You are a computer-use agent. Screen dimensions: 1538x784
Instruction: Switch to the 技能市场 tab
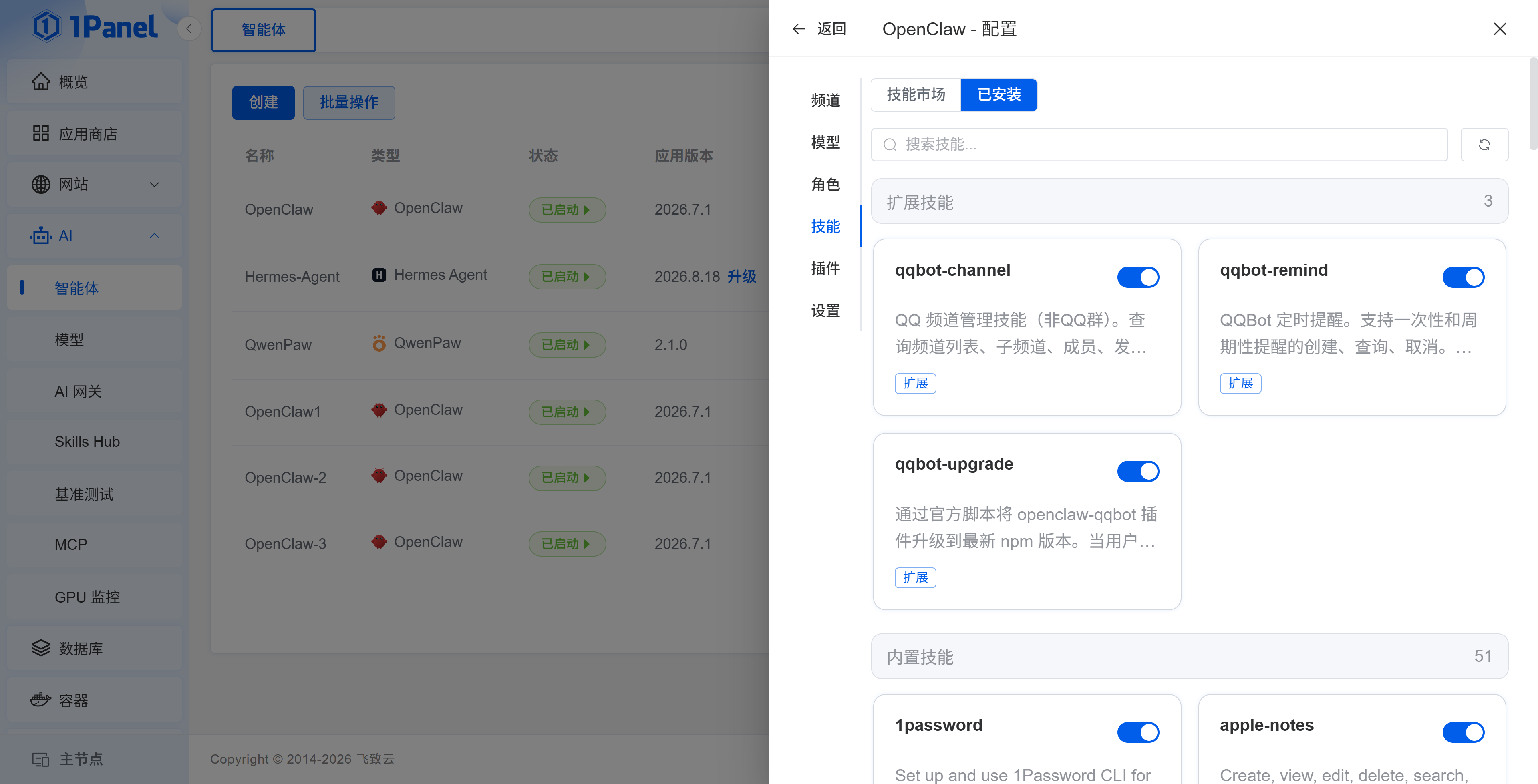click(915, 94)
